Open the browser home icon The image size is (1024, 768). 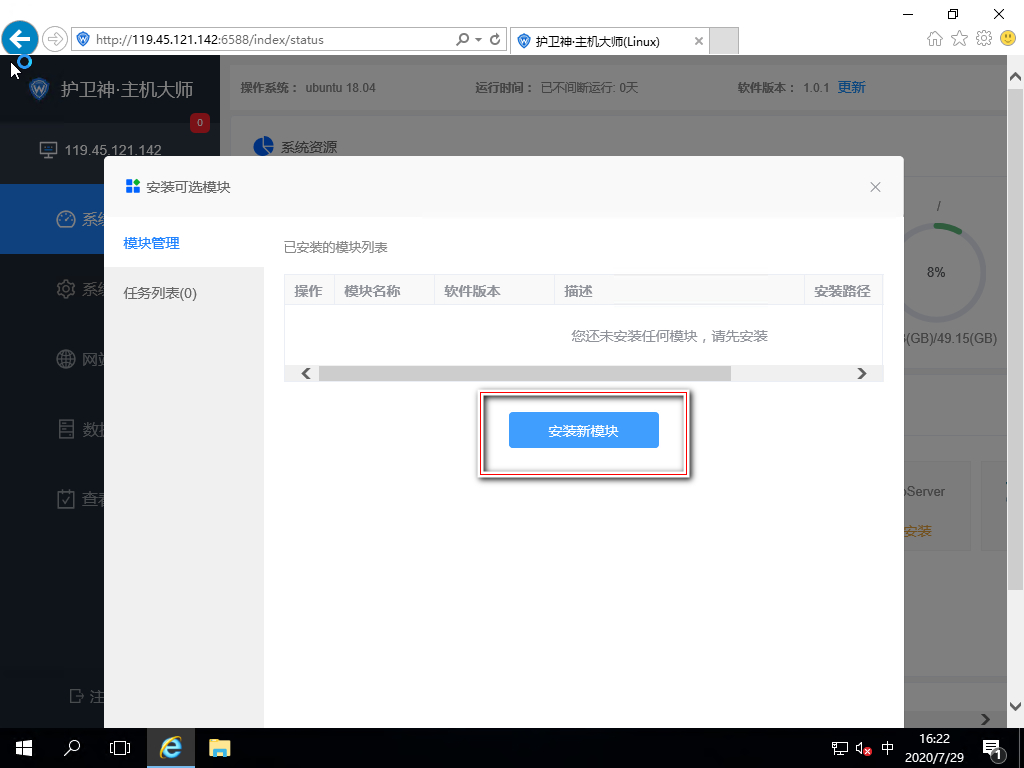click(x=935, y=39)
